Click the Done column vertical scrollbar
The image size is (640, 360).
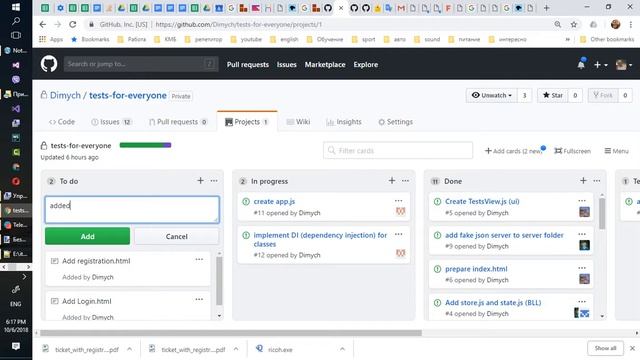602,214
